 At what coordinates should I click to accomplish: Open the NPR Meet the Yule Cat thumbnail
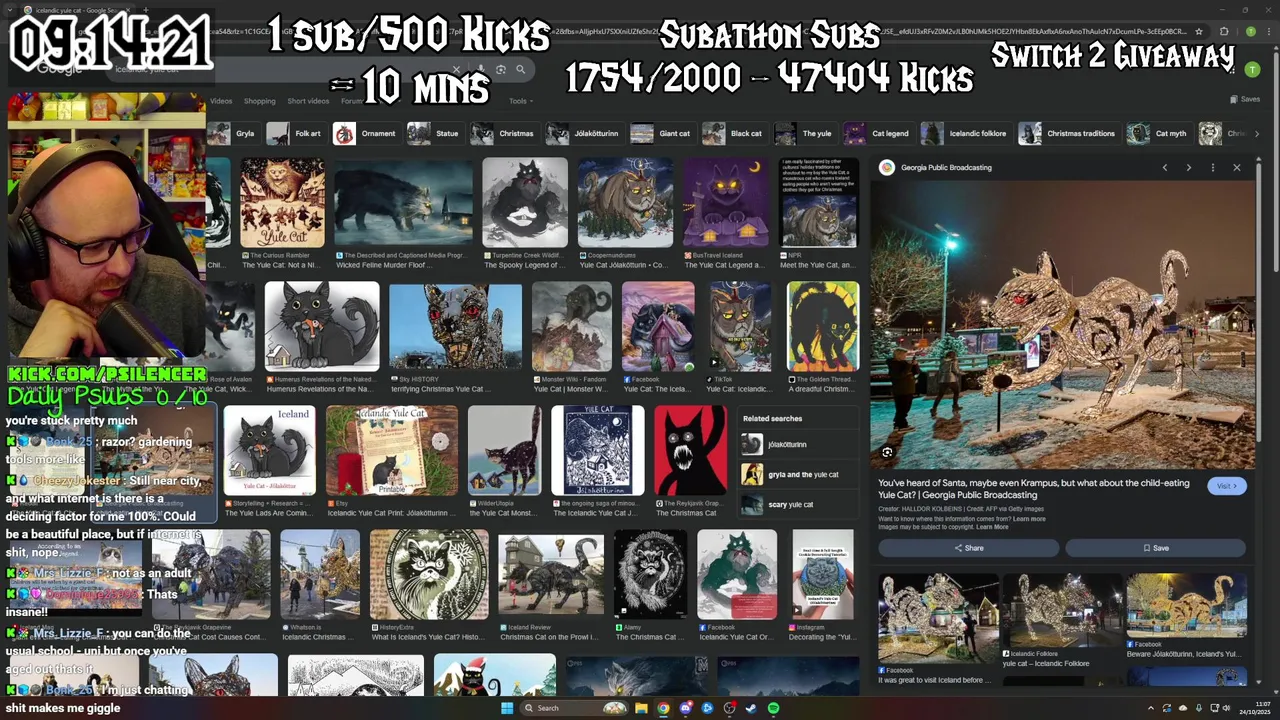(819, 203)
